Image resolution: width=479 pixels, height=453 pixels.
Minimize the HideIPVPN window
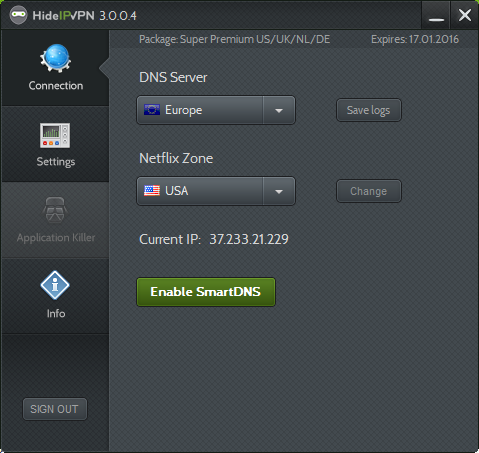[436, 15]
